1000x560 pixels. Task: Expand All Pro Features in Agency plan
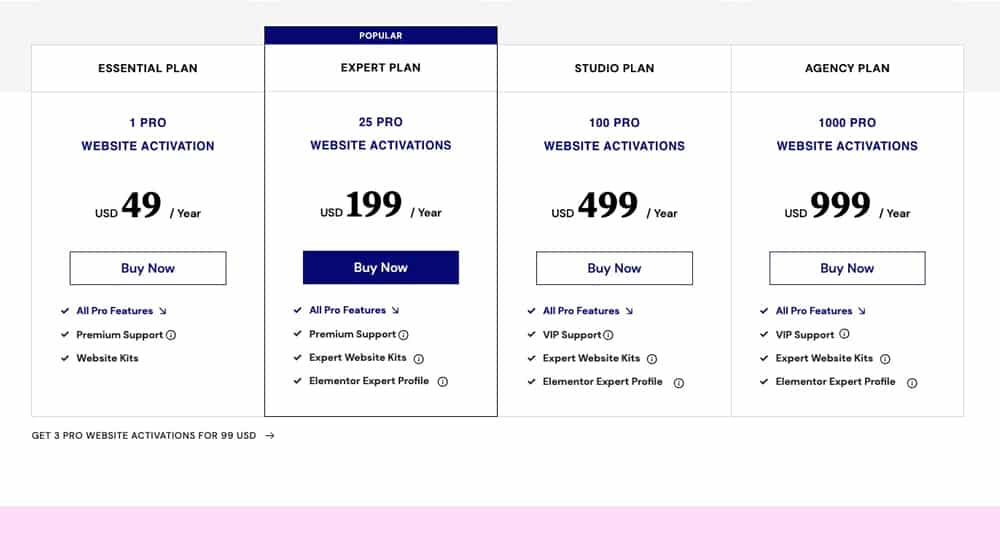(820, 311)
